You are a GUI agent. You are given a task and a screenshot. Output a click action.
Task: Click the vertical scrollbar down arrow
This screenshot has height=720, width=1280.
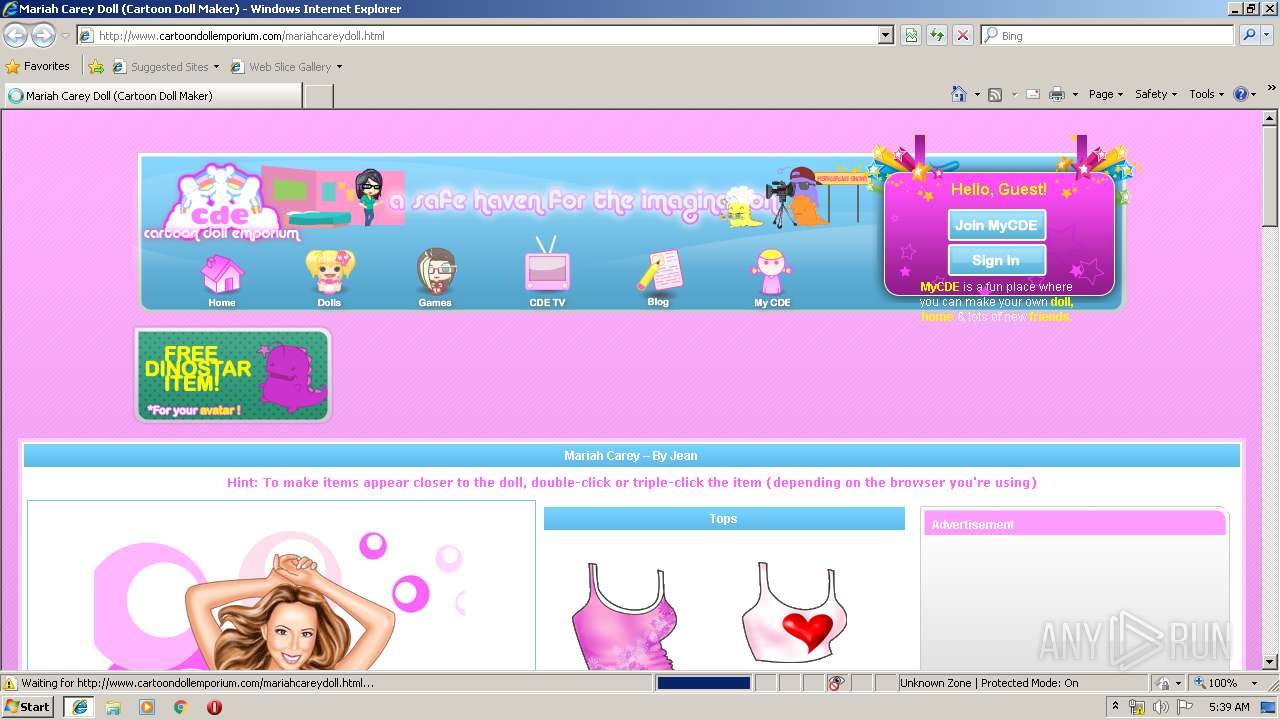1270,662
